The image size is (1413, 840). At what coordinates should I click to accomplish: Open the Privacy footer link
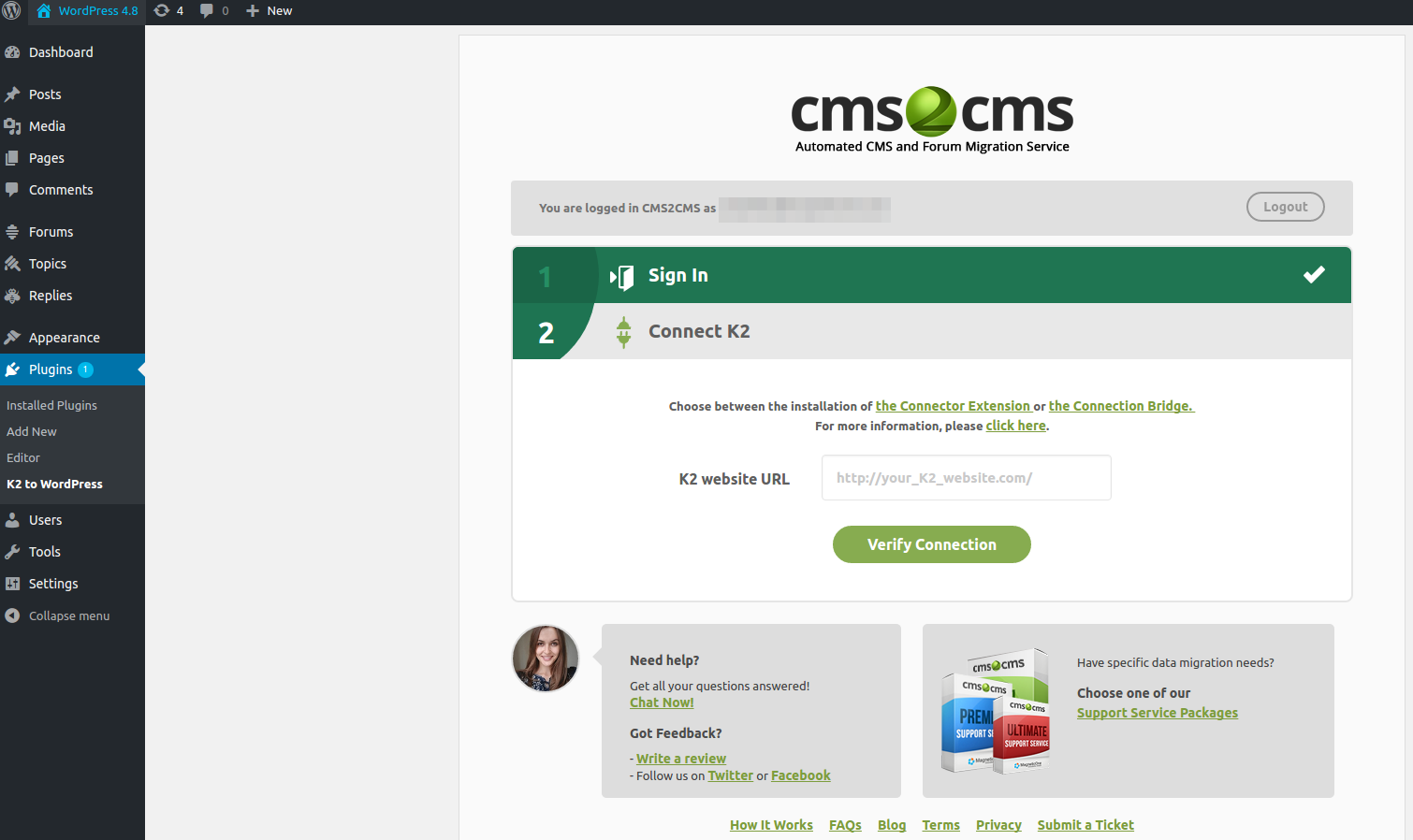(998, 825)
